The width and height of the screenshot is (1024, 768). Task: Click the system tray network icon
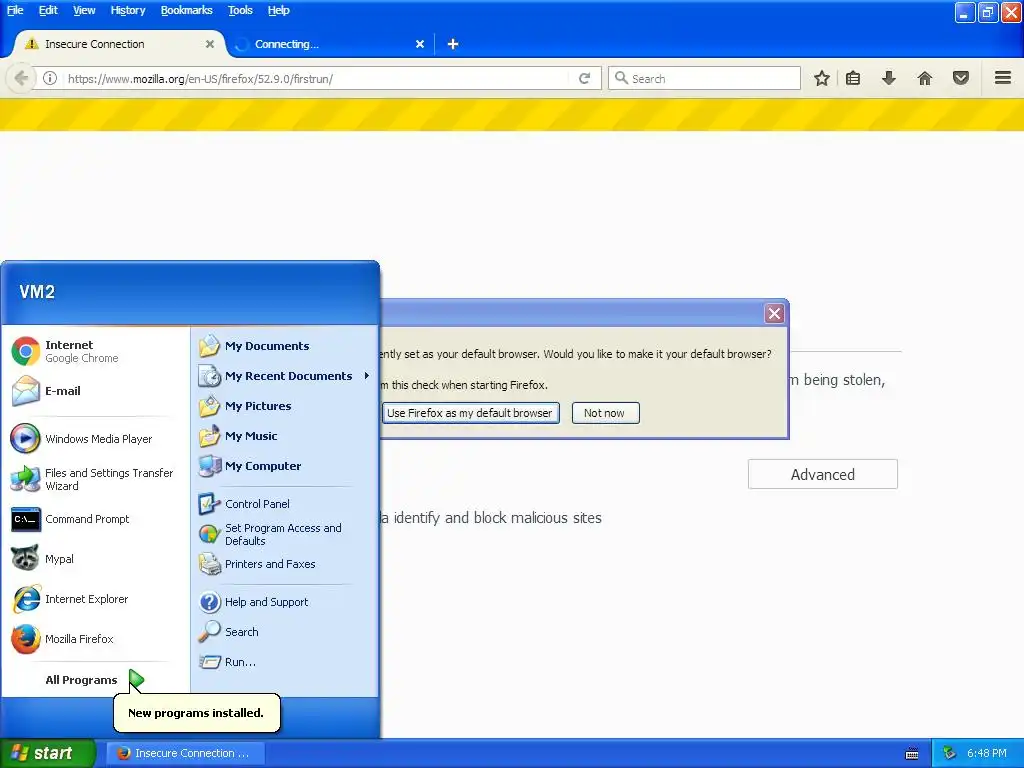click(950, 753)
